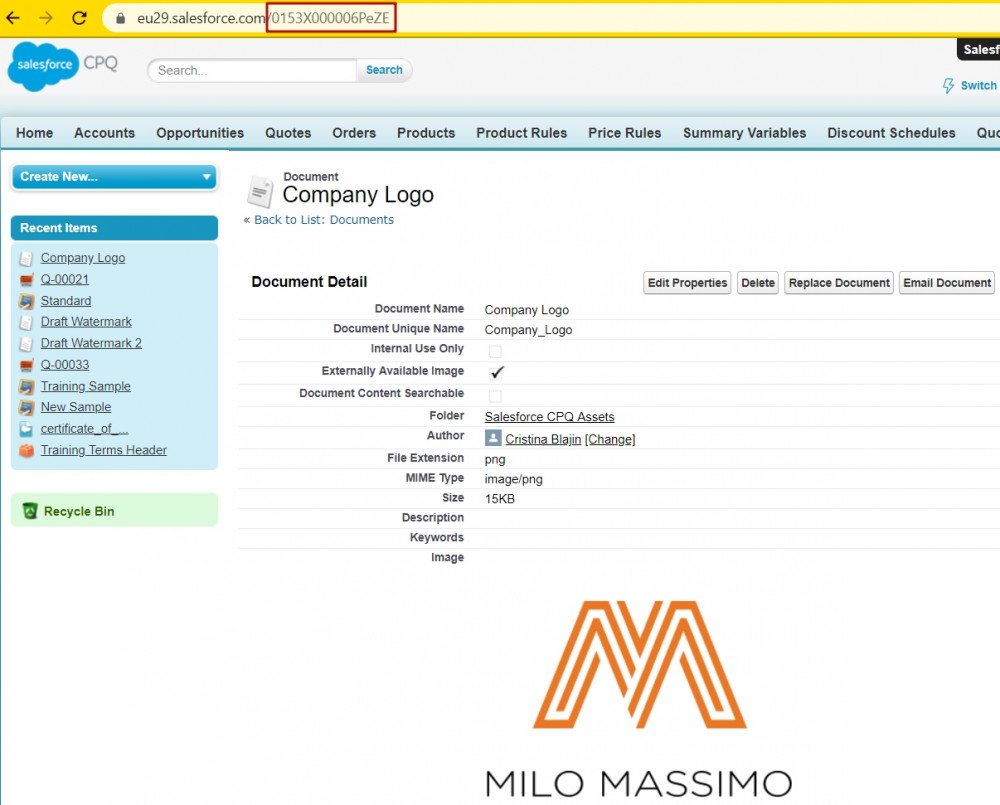
Task: Click the Edit Properties button
Action: 688,283
